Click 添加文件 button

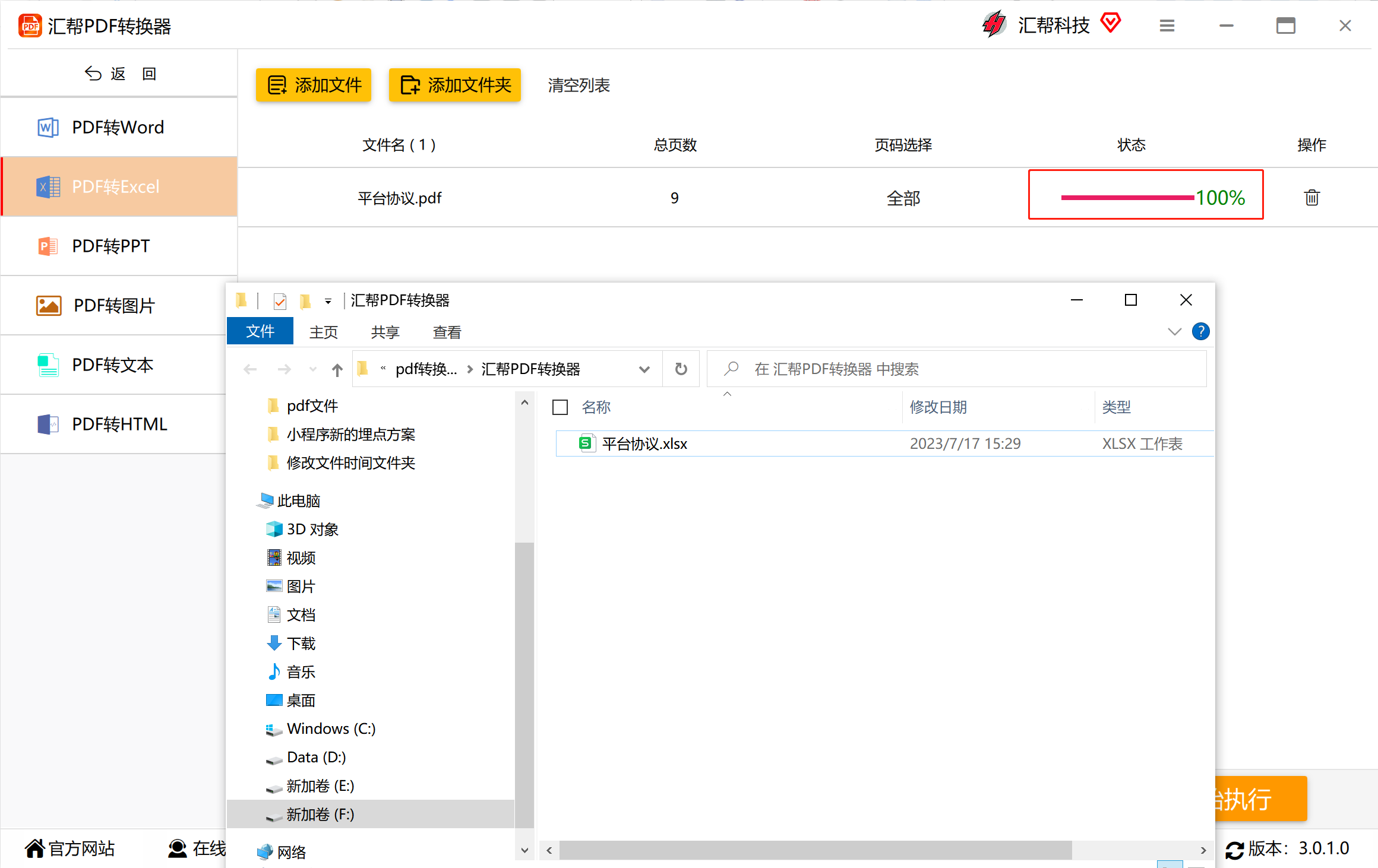pos(314,85)
